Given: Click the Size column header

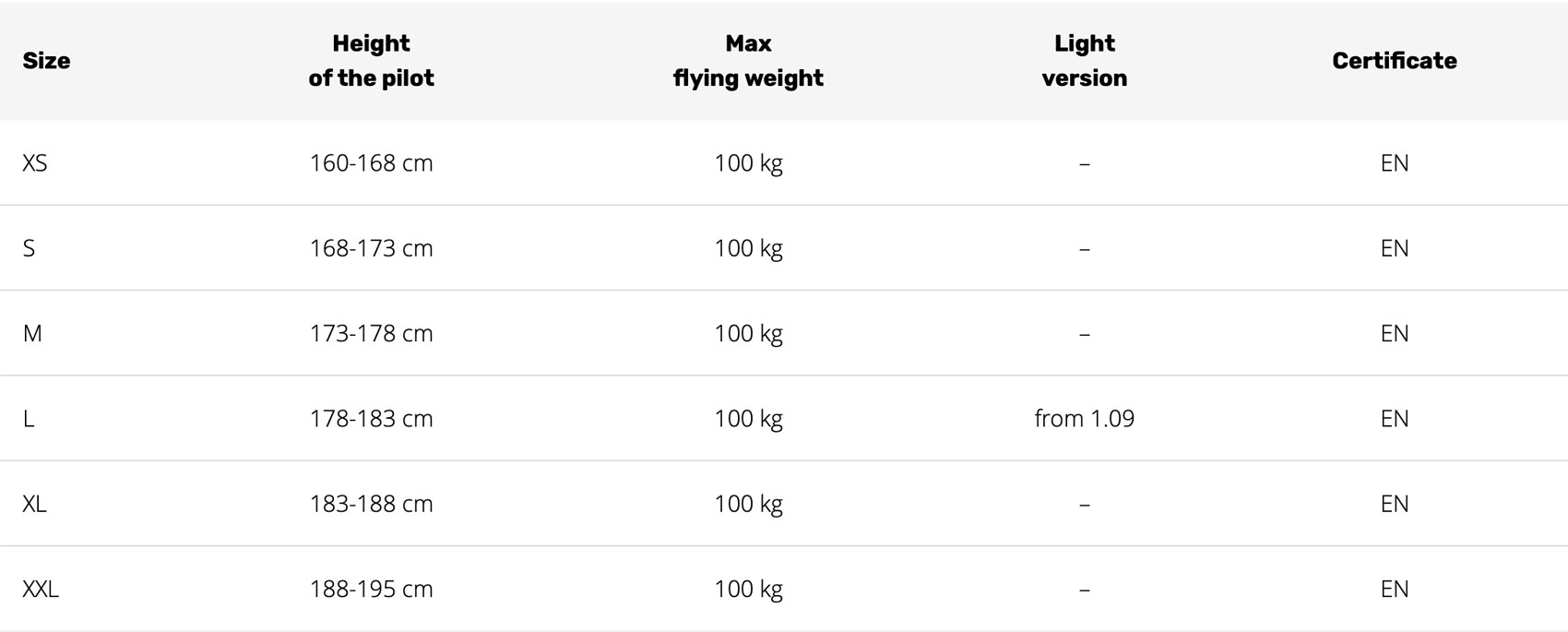Looking at the screenshot, I should [46, 61].
